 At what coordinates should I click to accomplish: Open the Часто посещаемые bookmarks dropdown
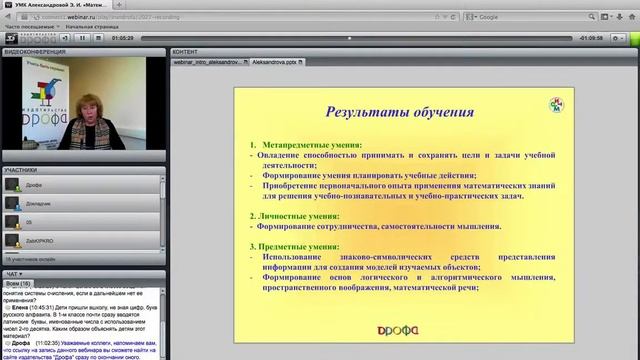32,27
